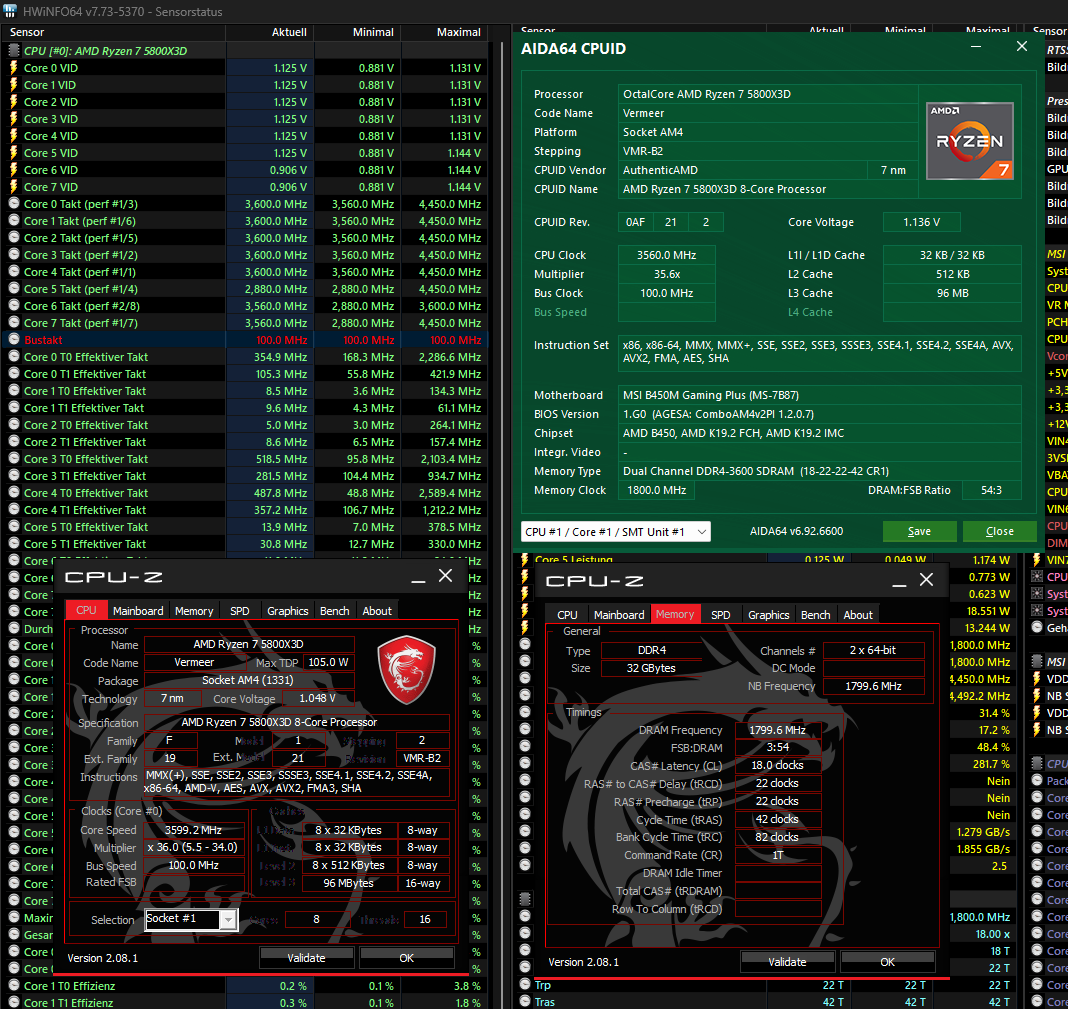This screenshot has height=1009, width=1068.
Task: Click the clock icon beside Core 4 T0 Effektiver Takt
Action: click(x=14, y=493)
